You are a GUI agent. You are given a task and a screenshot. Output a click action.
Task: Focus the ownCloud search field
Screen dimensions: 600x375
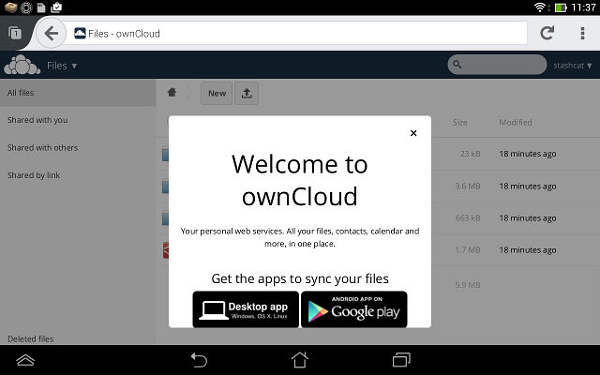click(497, 65)
